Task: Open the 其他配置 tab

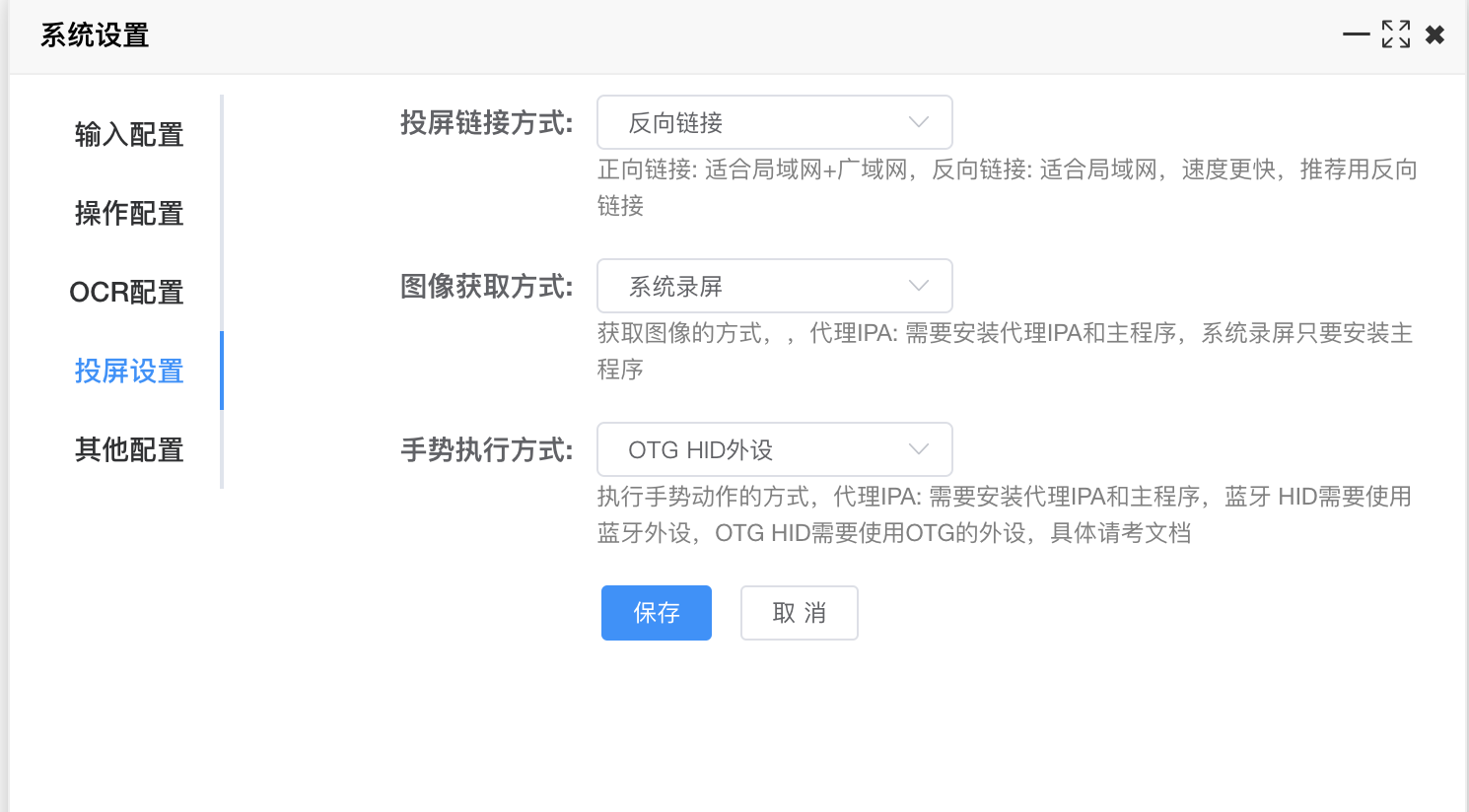Action: (129, 449)
